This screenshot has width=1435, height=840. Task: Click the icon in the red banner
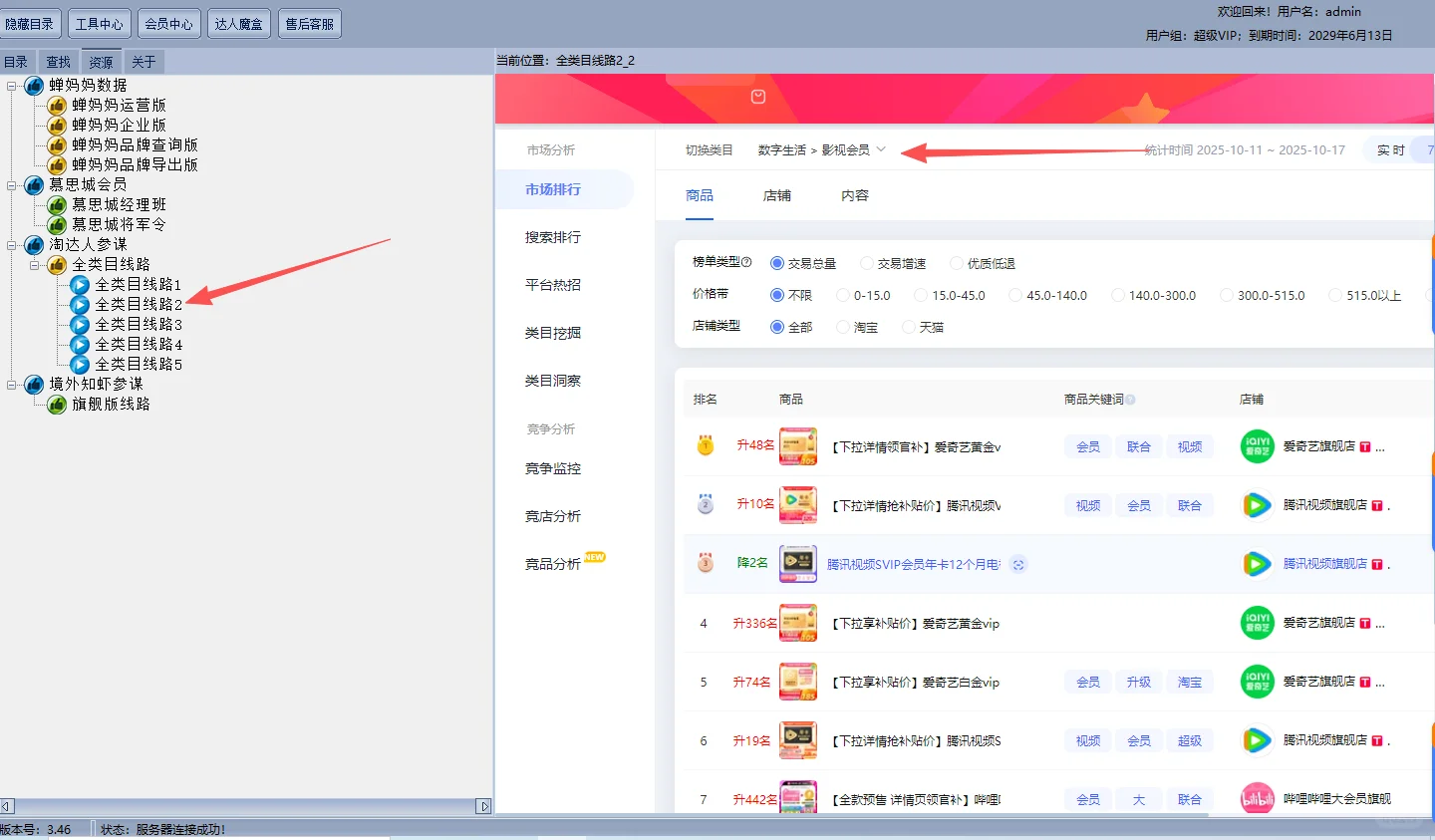(758, 97)
